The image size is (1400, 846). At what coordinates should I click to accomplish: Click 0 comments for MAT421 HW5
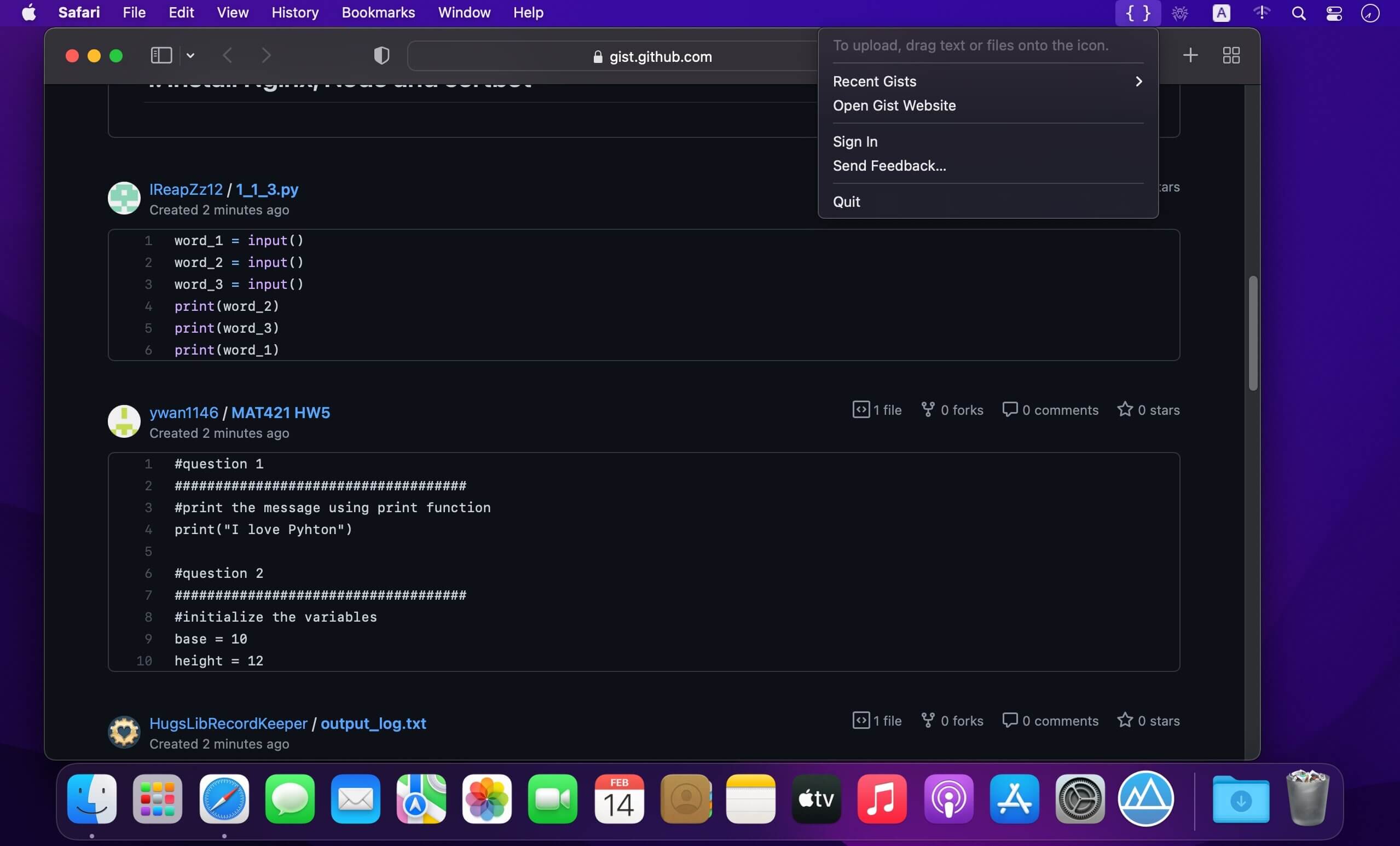tap(1050, 410)
